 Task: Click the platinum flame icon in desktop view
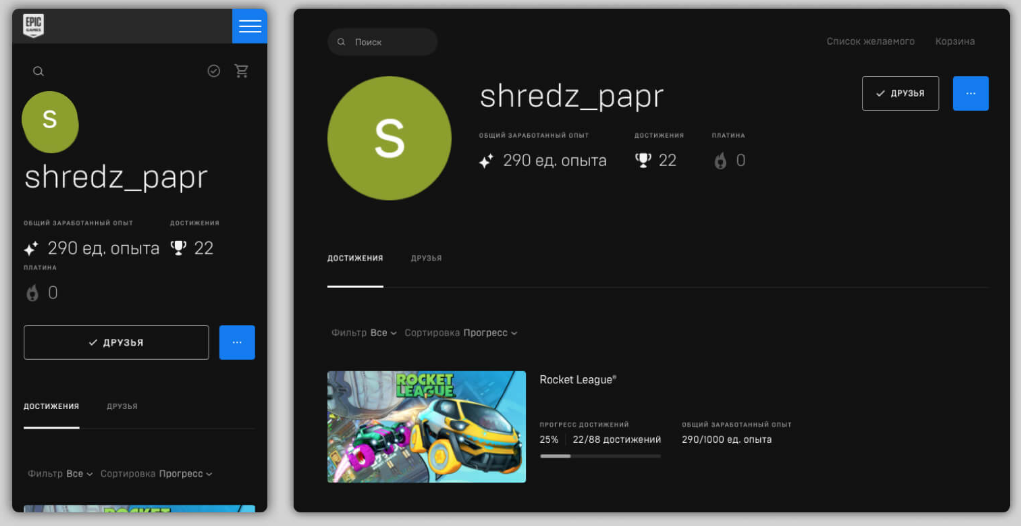[720, 161]
